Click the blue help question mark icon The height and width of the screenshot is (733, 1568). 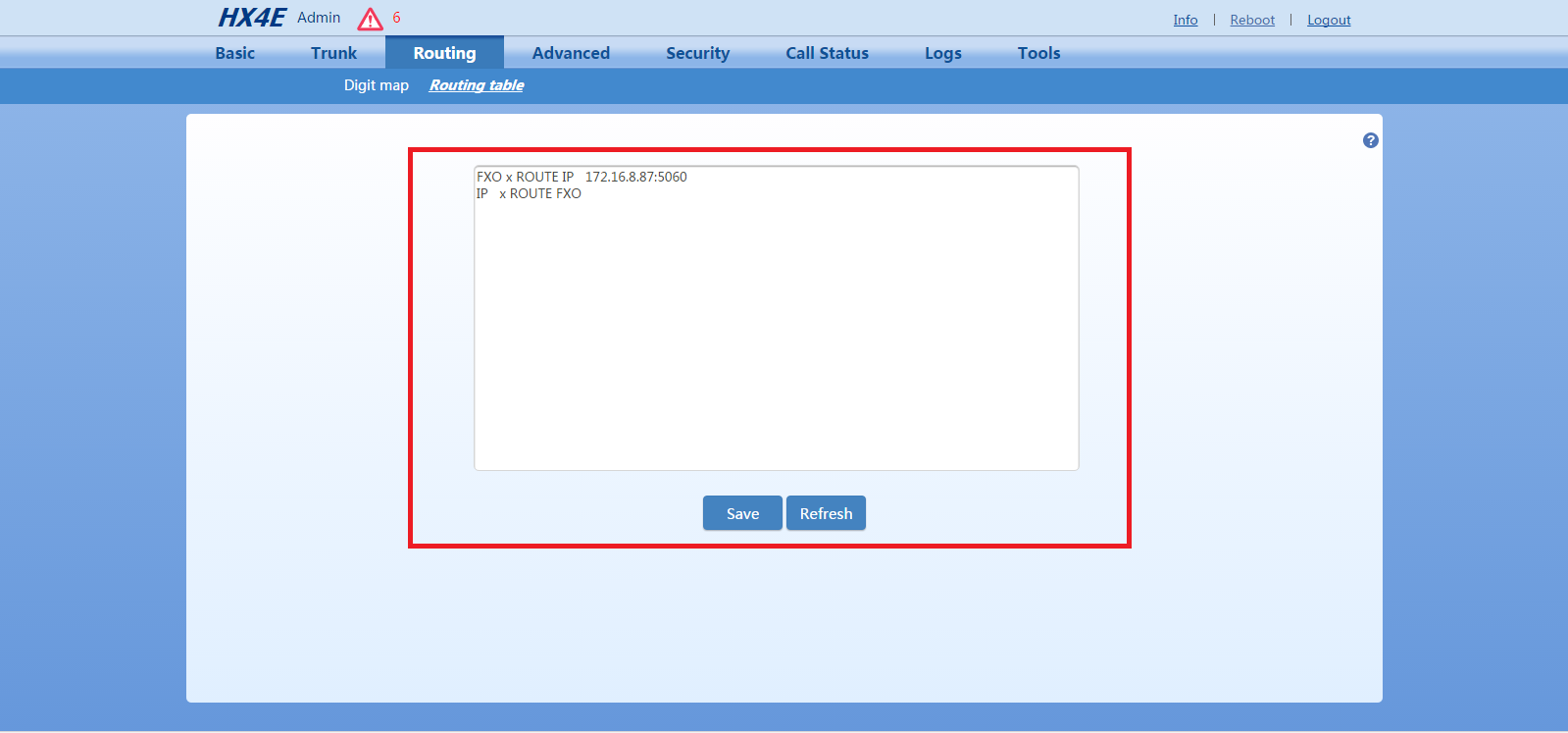point(1370,140)
